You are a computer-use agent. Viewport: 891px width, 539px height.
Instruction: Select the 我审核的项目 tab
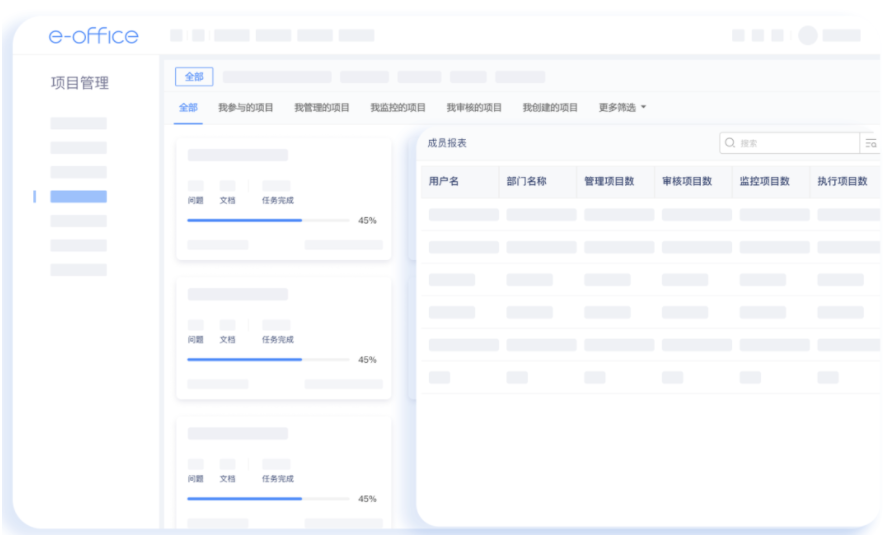click(x=474, y=107)
